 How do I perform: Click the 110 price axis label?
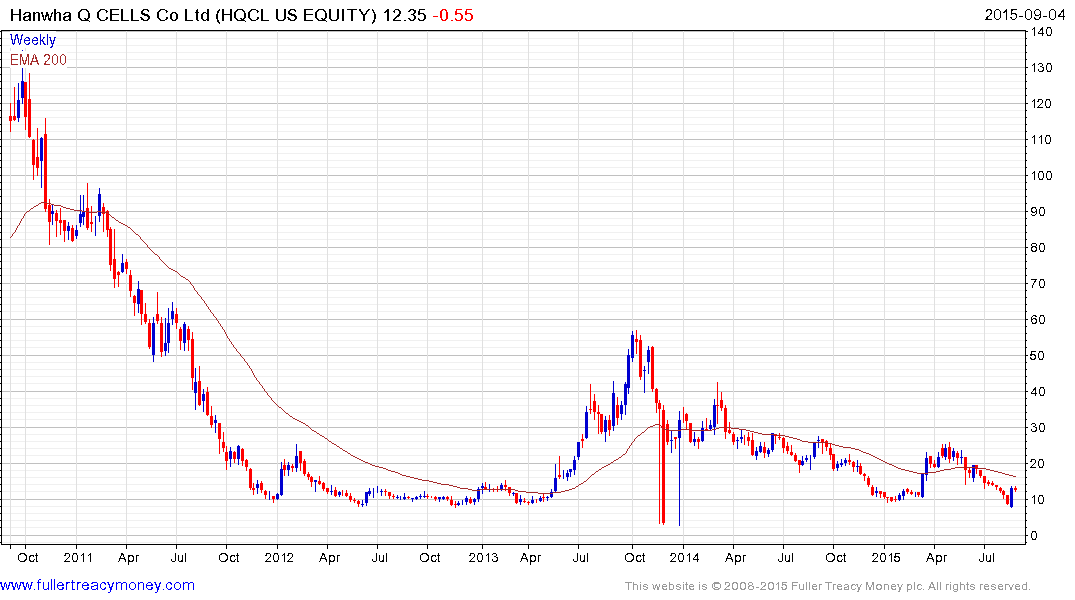pos(1041,139)
